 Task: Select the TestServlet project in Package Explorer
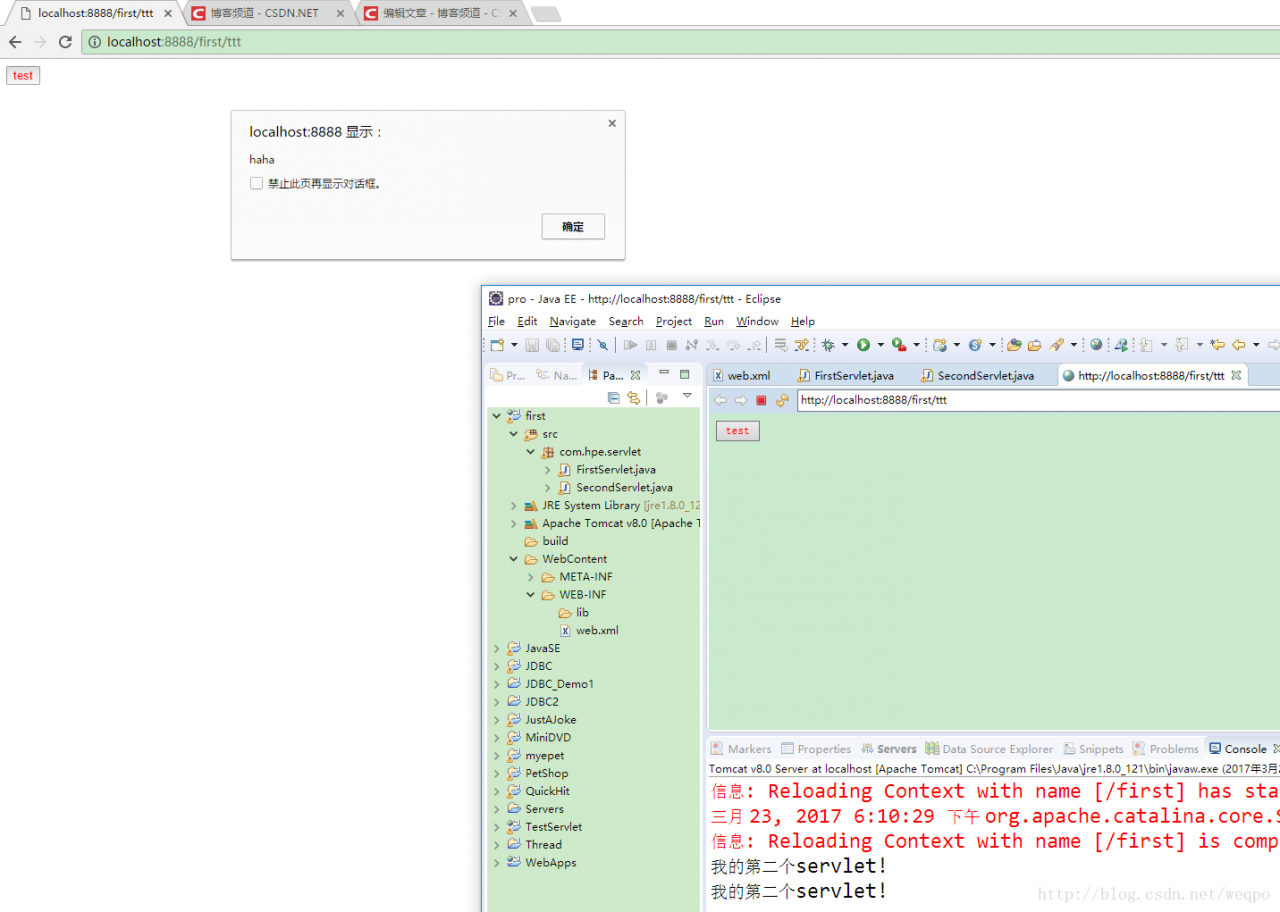(545, 827)
